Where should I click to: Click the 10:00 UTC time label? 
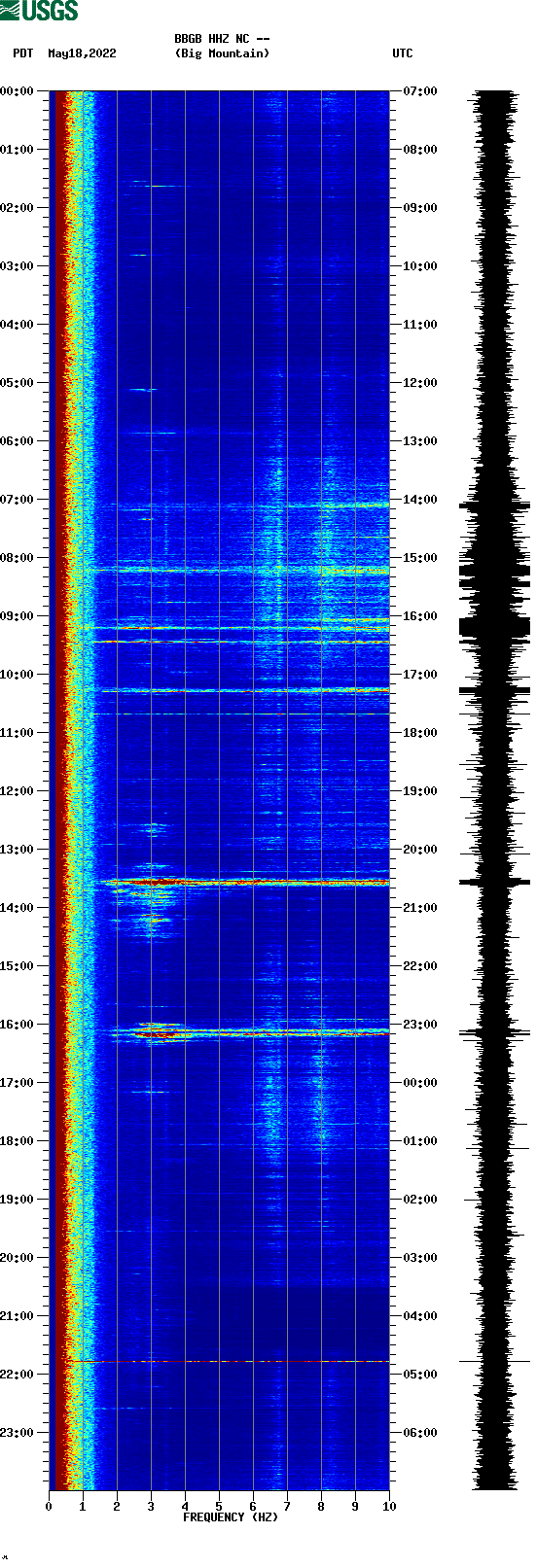(x=420, y=266)
